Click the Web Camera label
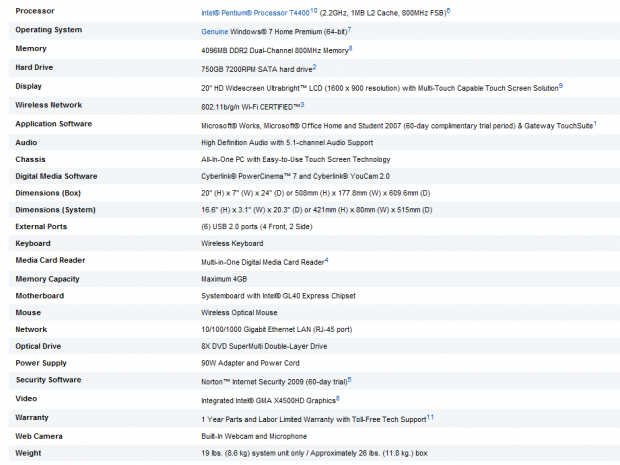This screenshot has width=620, height=465. point(39,437)
